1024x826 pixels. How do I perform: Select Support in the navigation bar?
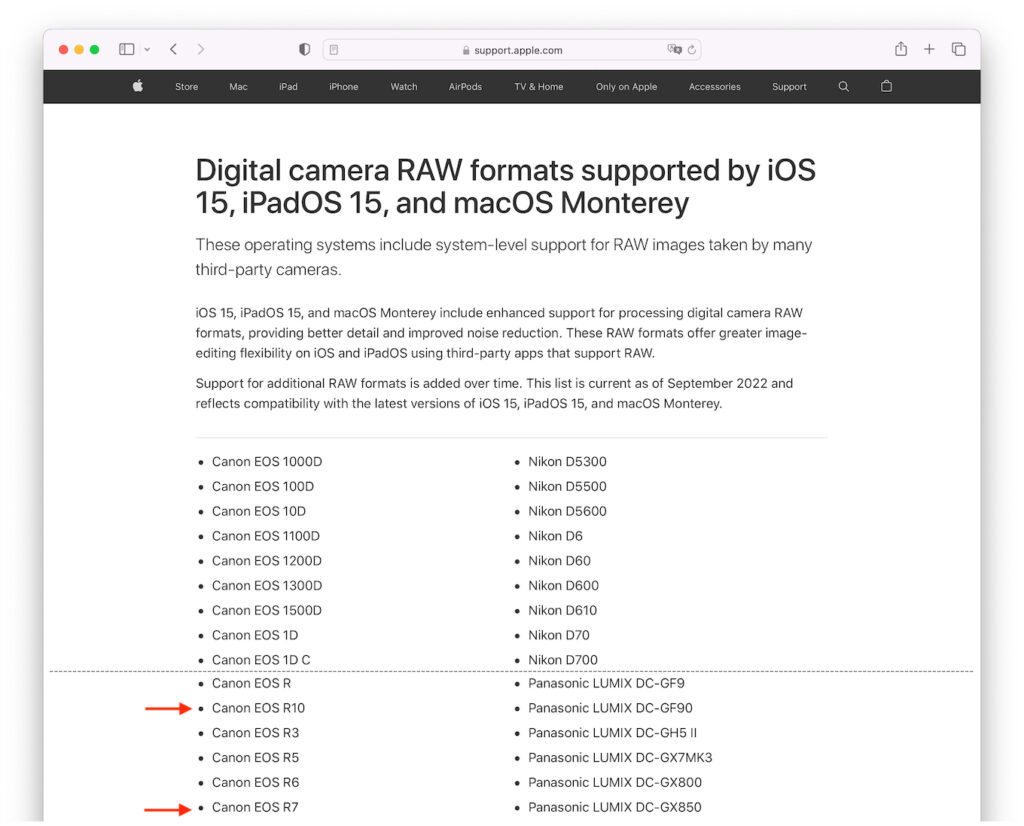(x=789, y=87)
